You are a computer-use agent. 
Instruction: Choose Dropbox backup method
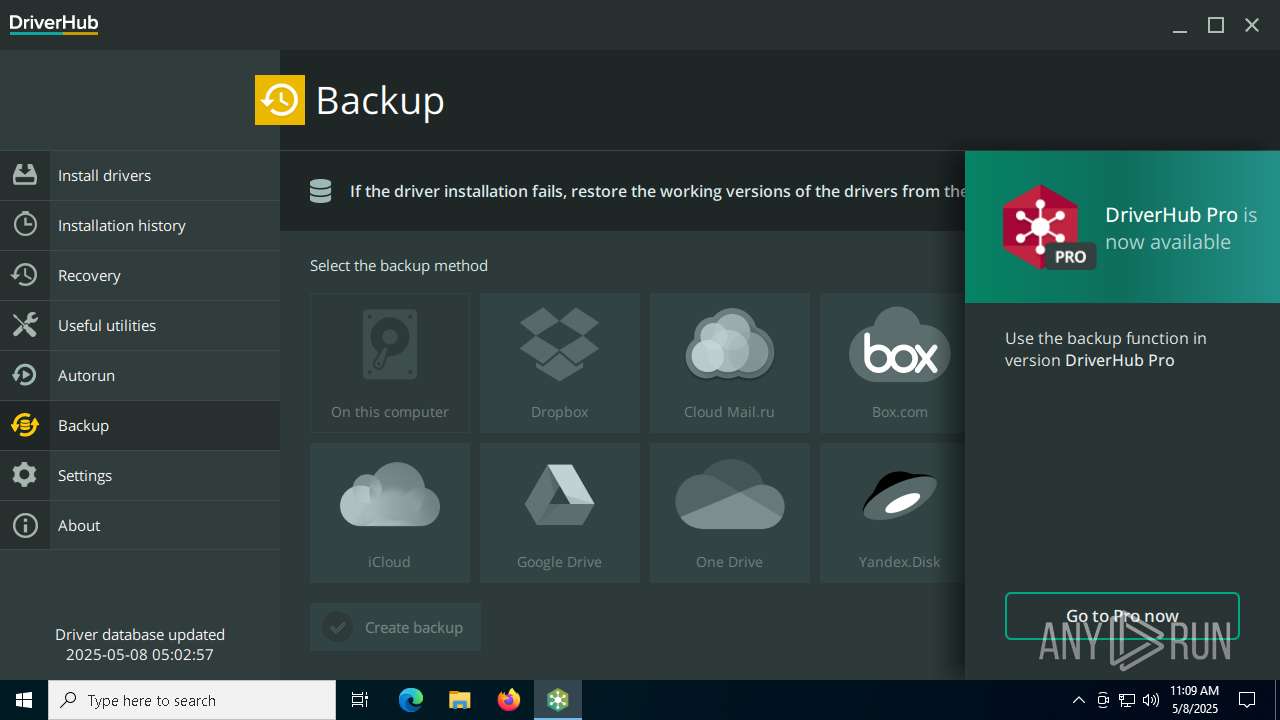[560, 363]
